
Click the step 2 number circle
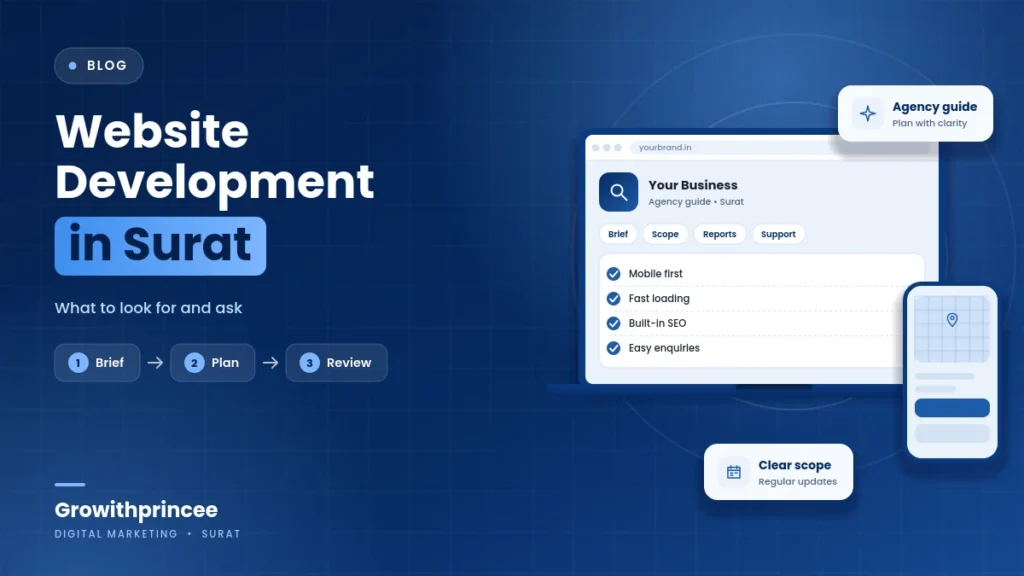pyautogui.click(x=194, y=362)
